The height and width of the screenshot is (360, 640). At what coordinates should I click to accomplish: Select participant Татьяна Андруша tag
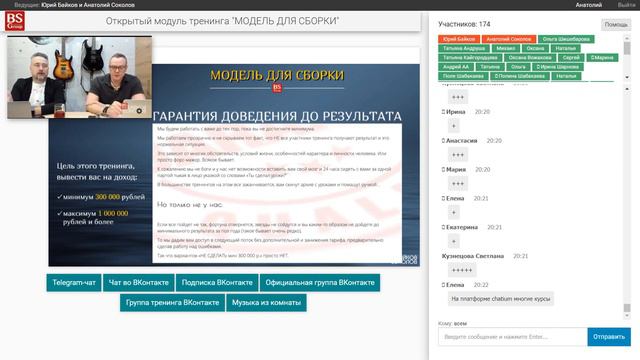pyautogui.click(x=464, y=48)
